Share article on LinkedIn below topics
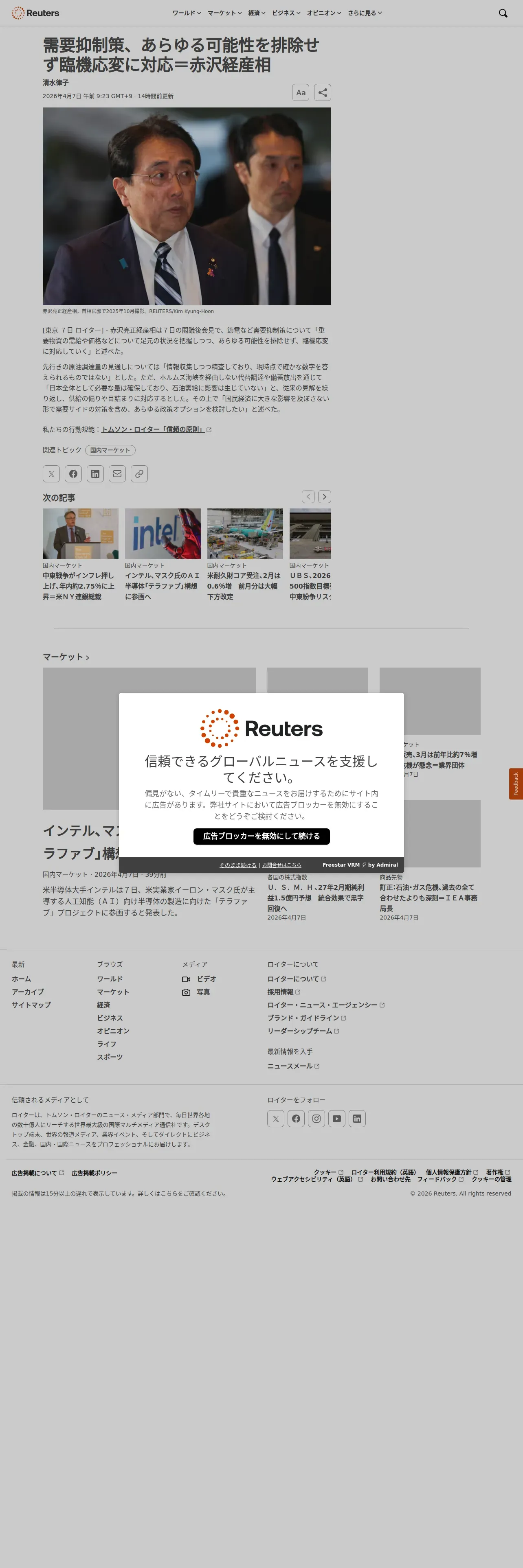The image size is (523, 1568). pos(95,473)
